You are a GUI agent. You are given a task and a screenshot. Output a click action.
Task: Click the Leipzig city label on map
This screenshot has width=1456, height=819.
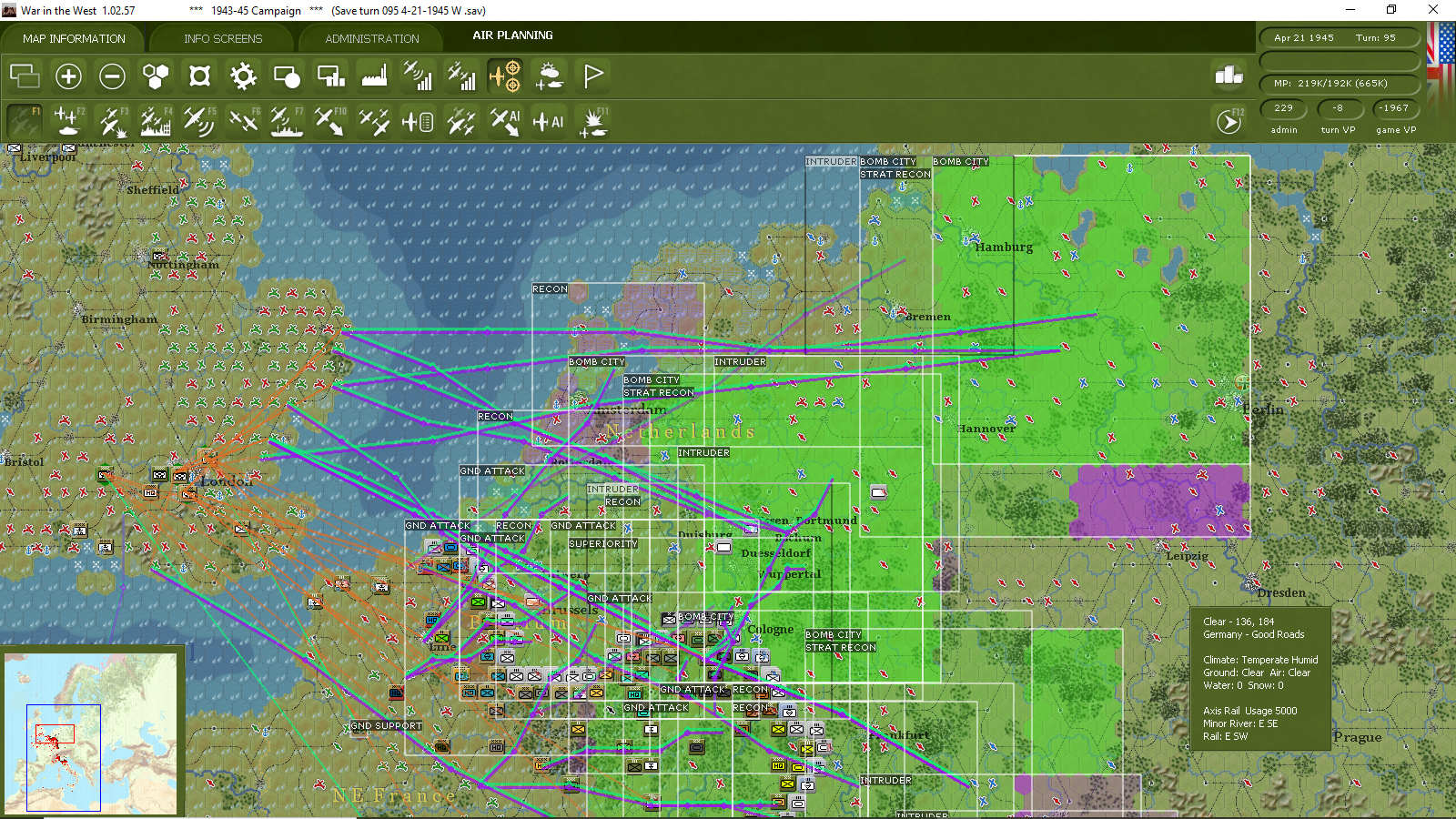click(1188, 556)
